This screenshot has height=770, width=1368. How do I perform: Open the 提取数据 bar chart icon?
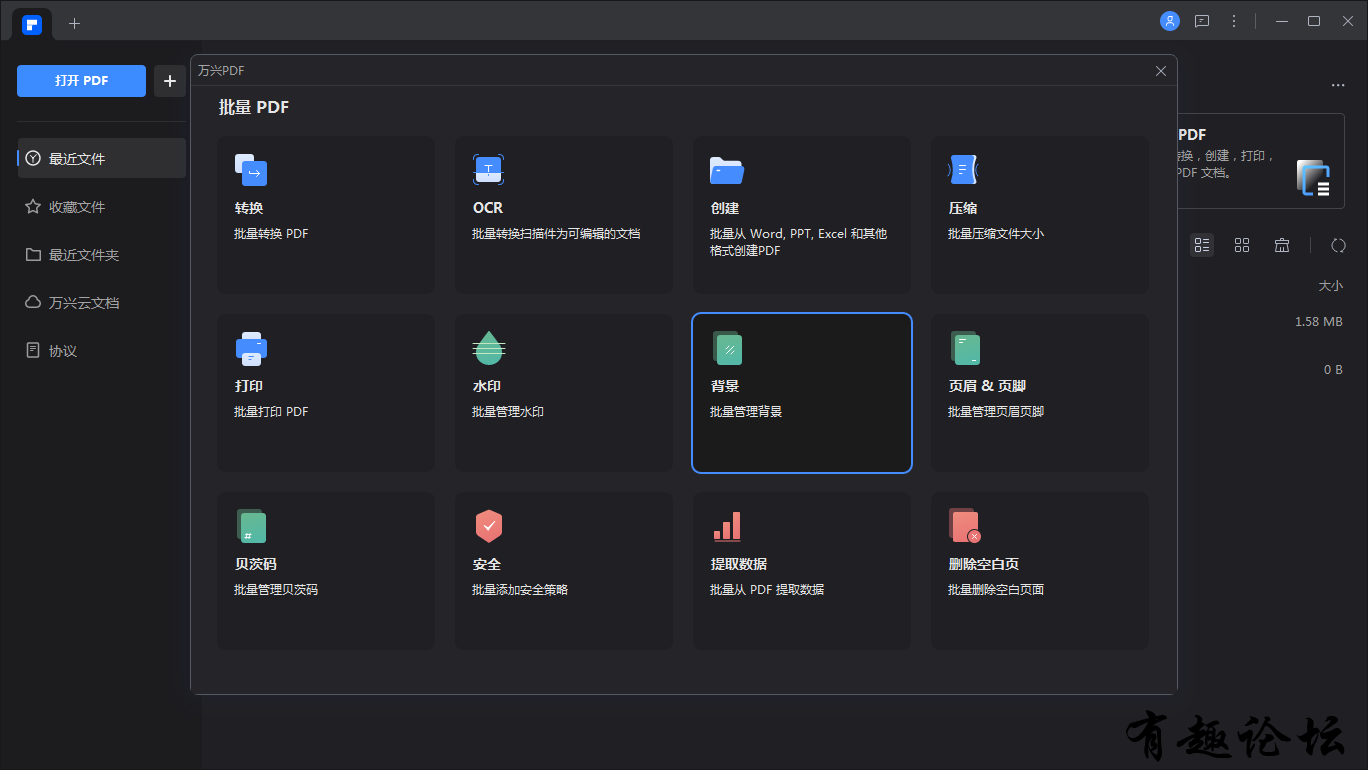pyautogui.click(x=727, y=526)
